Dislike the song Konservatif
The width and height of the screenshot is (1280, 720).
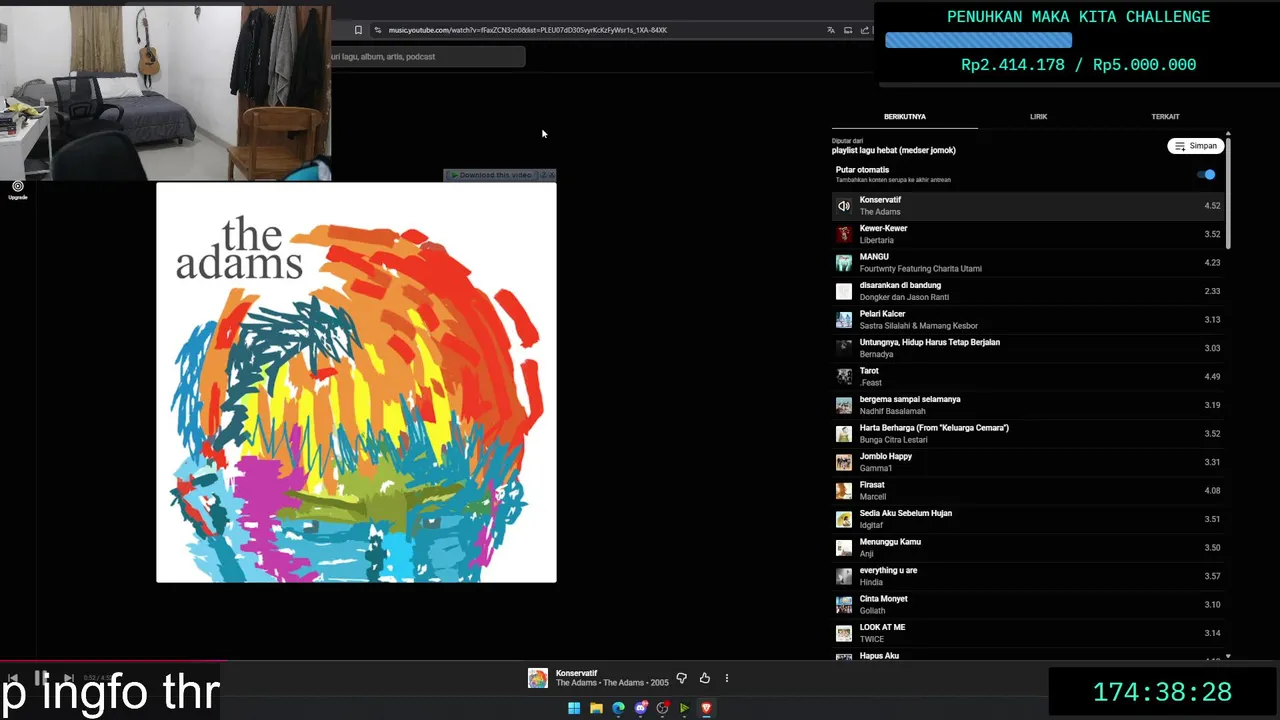point(682,678)
